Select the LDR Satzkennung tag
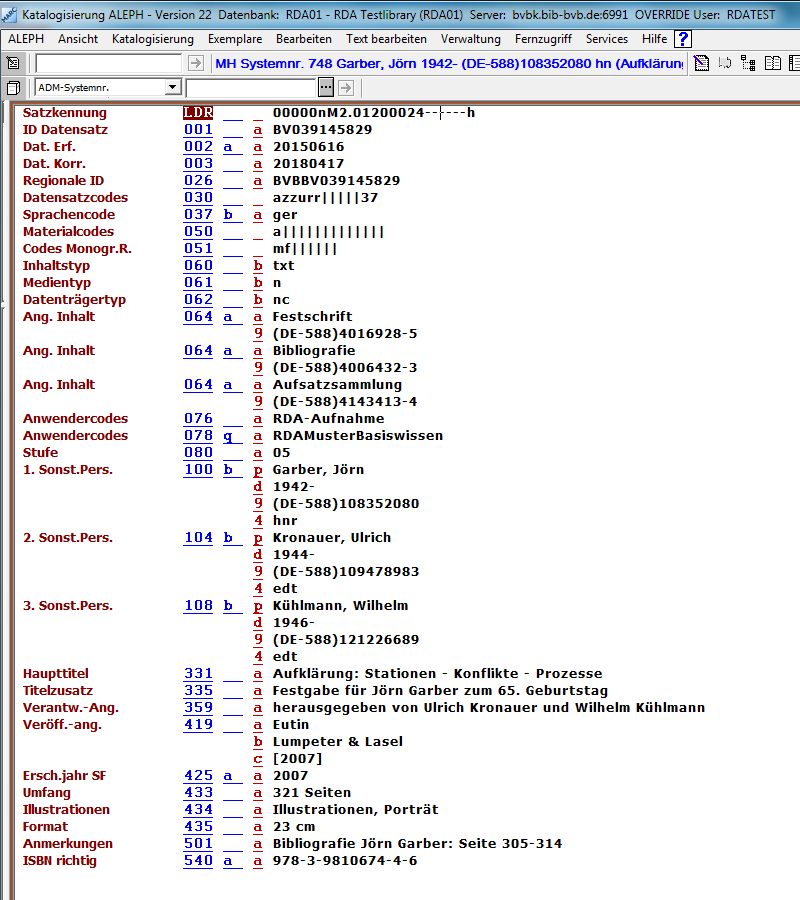 click(198, 112)
